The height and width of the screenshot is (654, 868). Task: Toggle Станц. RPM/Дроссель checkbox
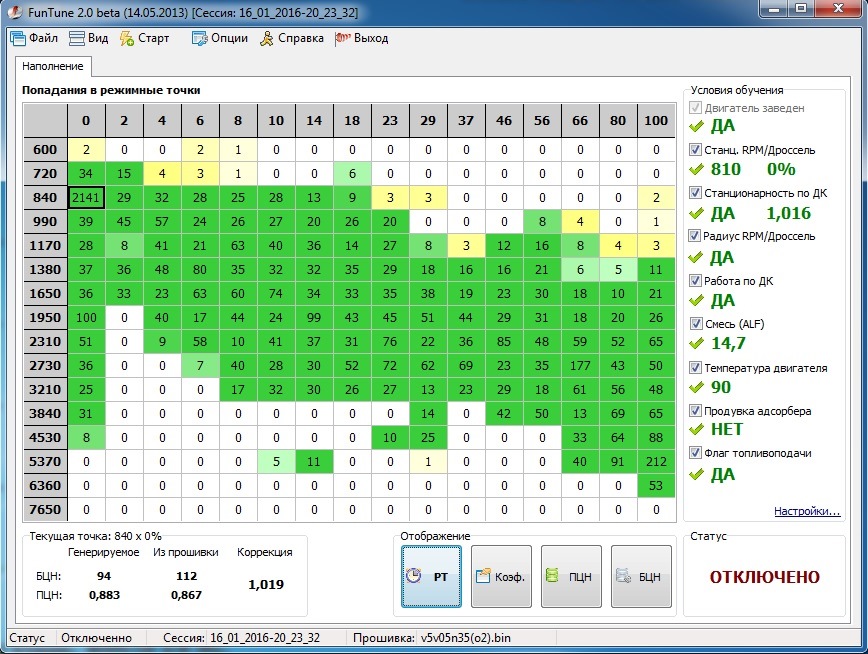(695, 150)
